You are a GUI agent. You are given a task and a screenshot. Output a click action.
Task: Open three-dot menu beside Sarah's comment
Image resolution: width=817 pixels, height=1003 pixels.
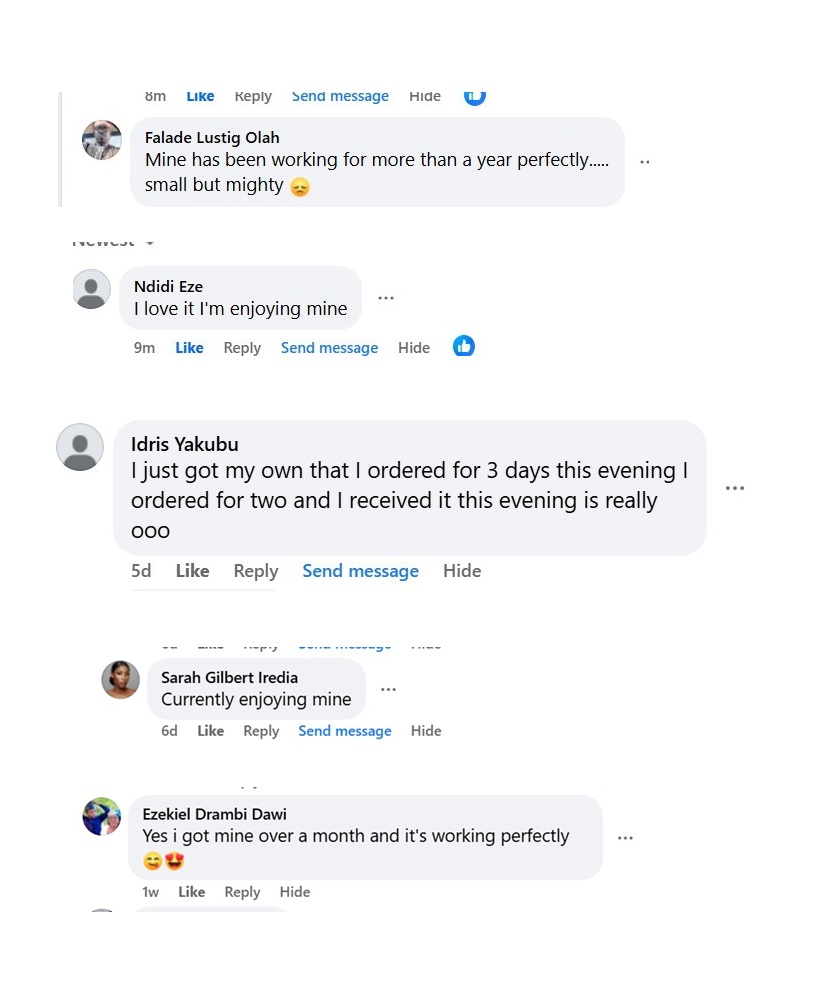click(x=389, y=689)
